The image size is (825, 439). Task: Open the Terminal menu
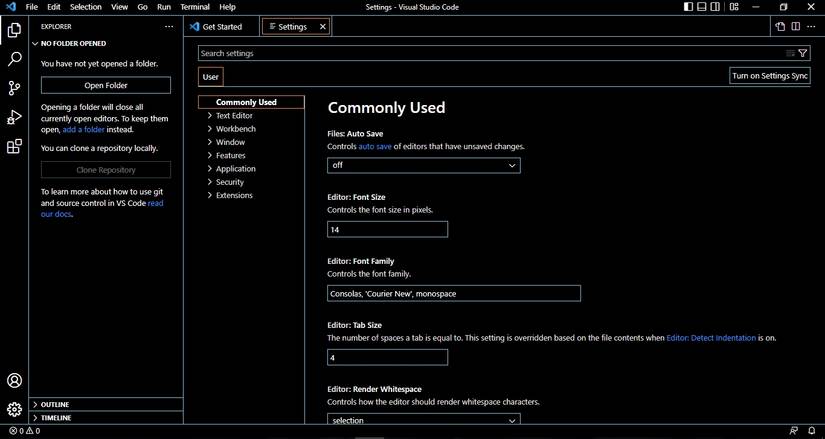194,7
